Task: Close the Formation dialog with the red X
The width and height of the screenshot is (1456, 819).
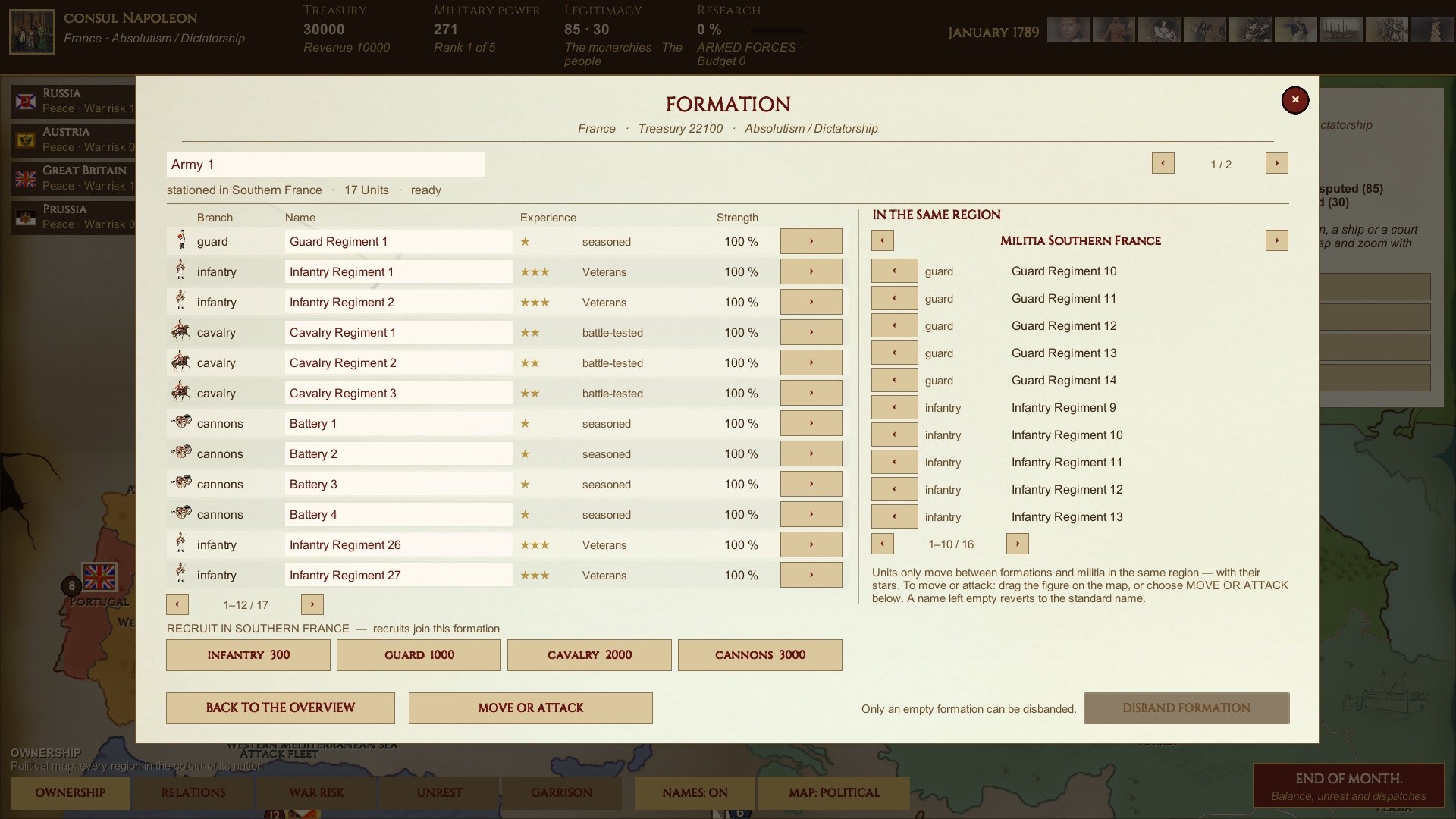Action: pos(1294,100)
